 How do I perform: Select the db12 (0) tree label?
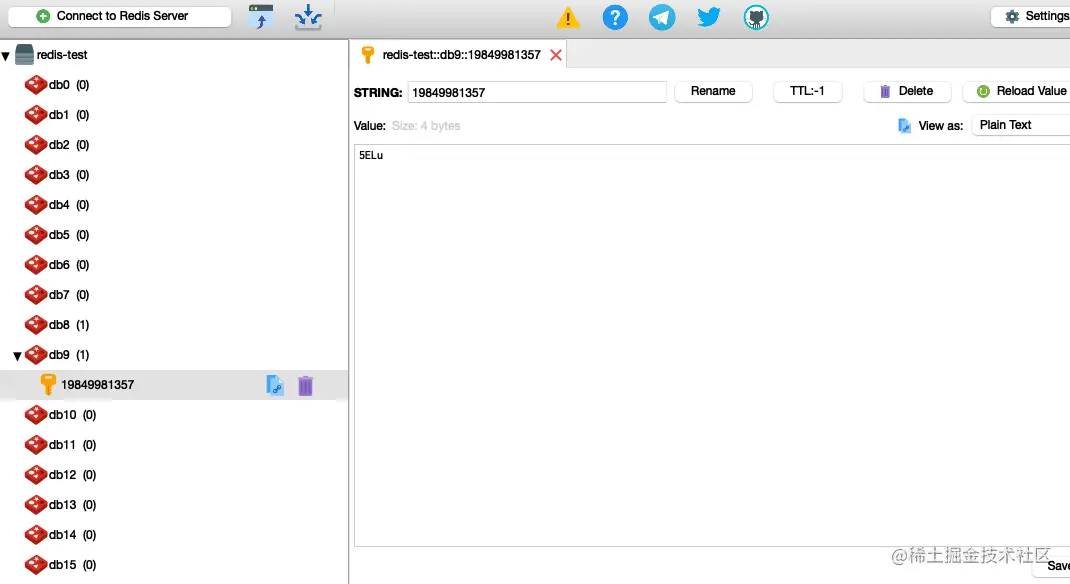point(72,475)
